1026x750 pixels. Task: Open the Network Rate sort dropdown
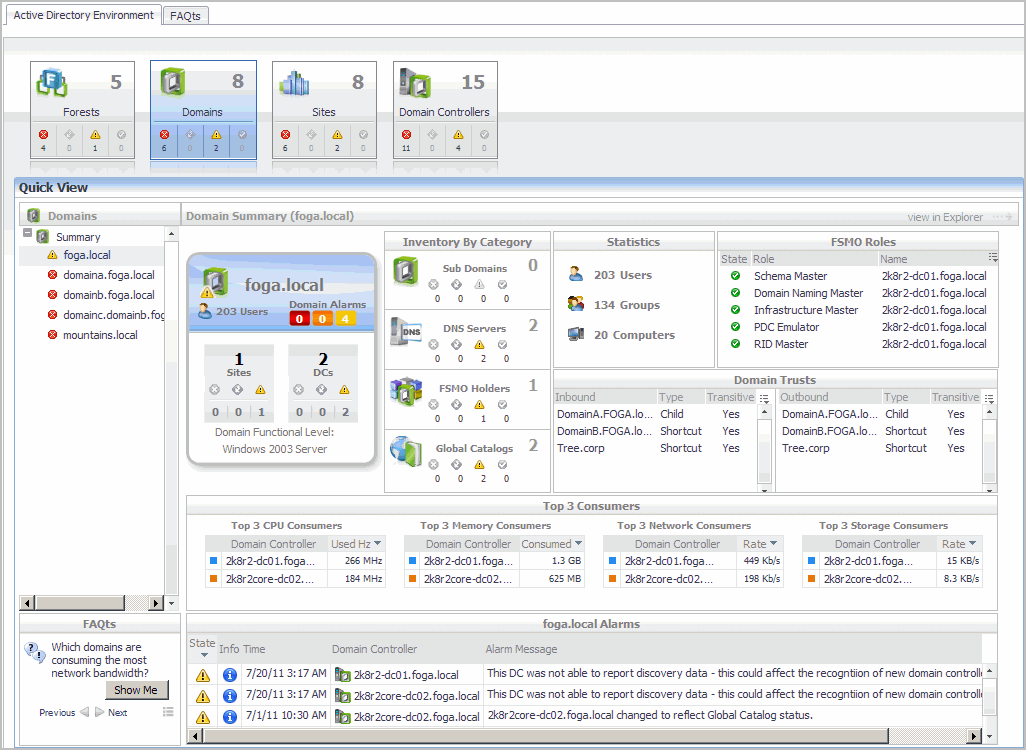tap(773, 543)
